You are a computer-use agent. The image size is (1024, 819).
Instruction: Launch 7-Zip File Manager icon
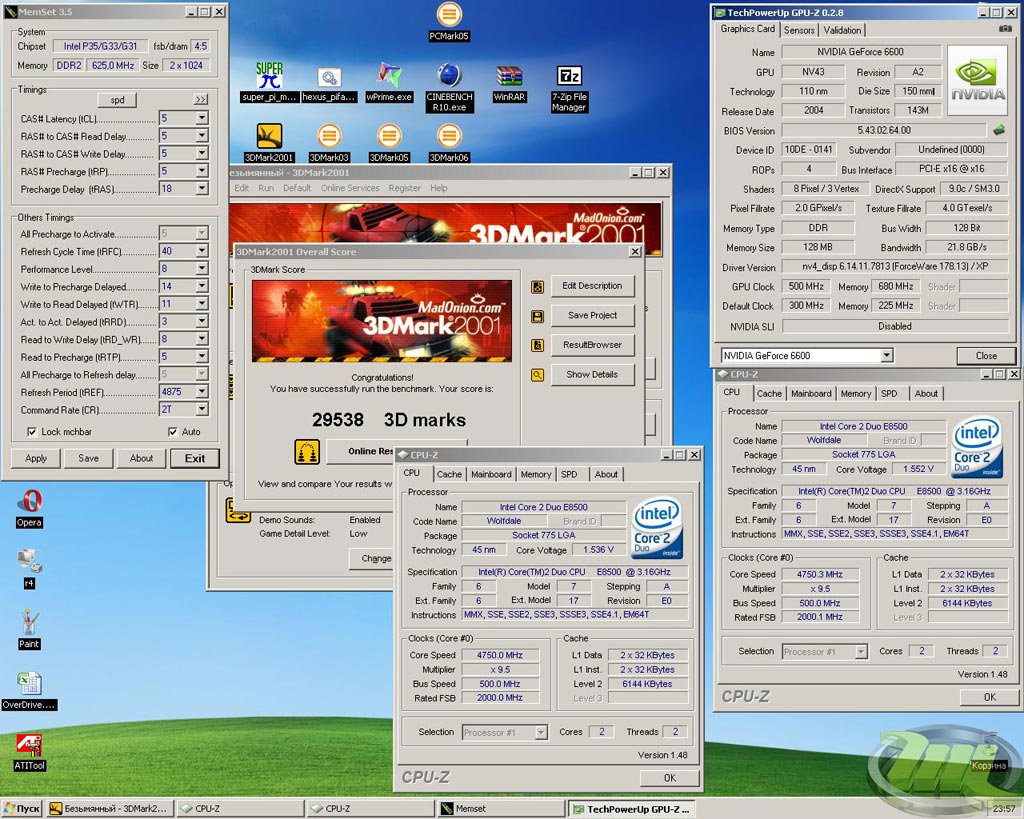569,89
